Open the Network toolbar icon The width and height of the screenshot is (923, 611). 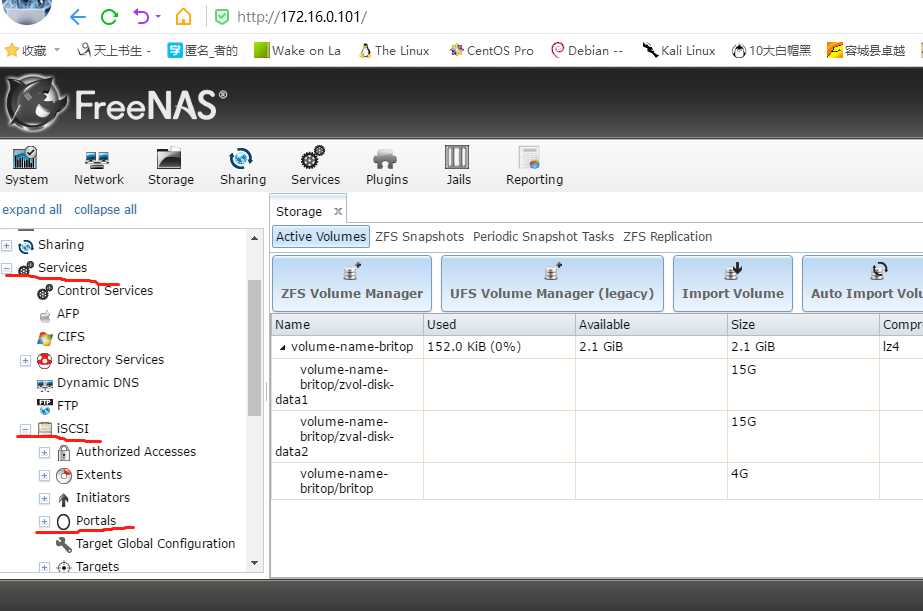98,166
